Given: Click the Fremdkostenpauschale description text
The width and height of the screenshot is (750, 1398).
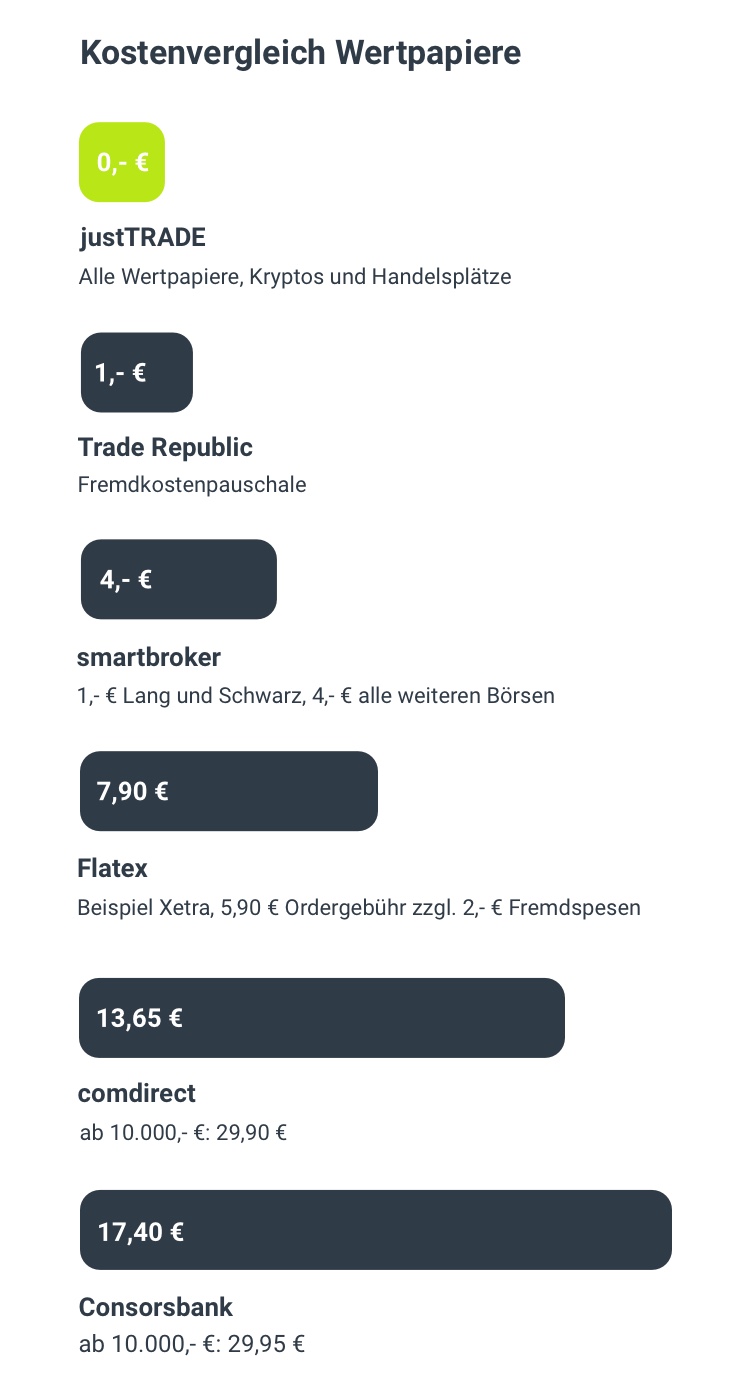Looking at the screenshot, I should (x=192, y=485).
